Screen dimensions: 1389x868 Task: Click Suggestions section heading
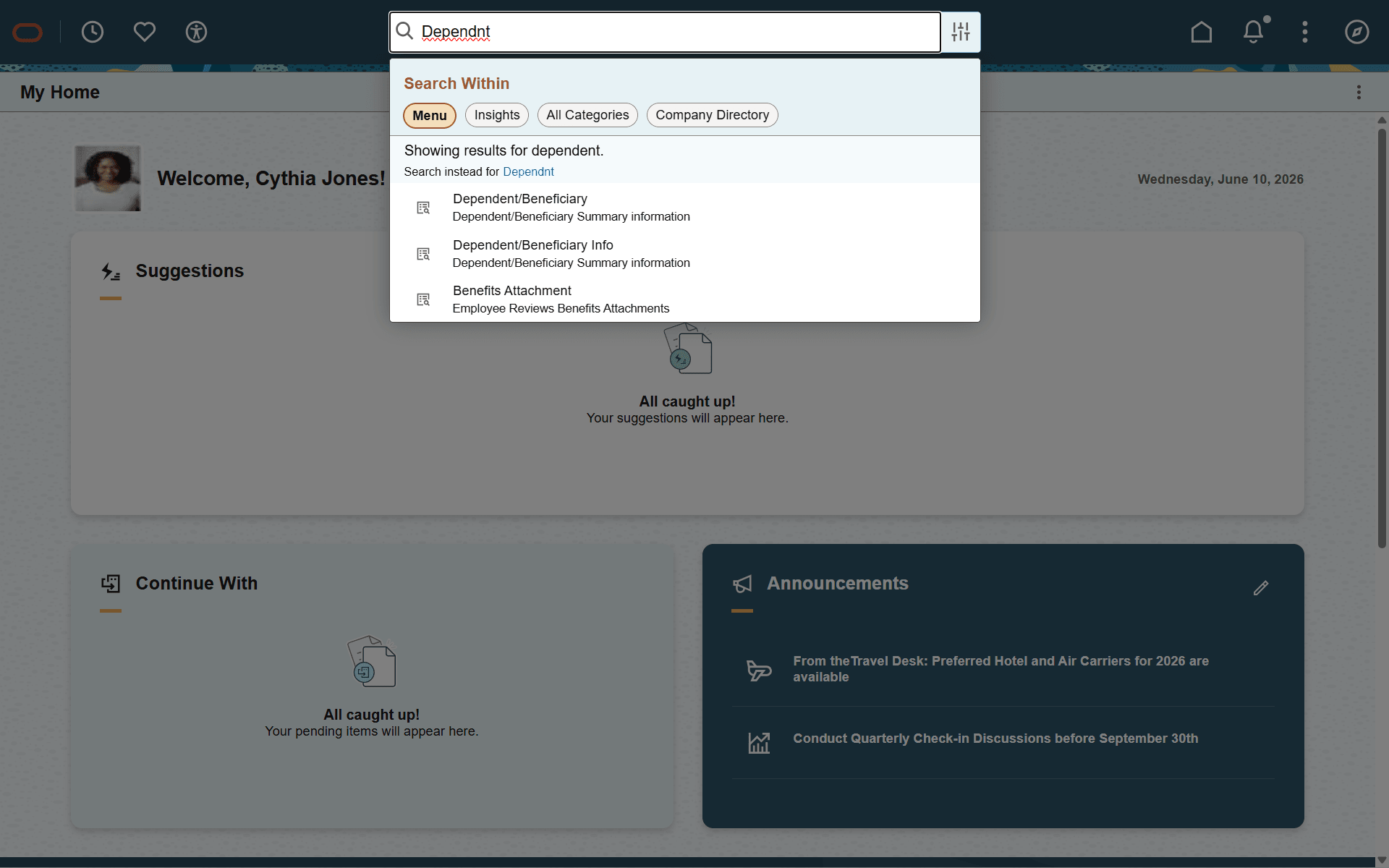click(x=190, y=271)
